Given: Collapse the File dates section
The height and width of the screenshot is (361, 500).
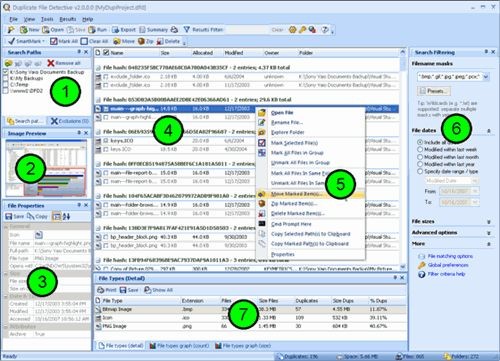Looking at the screenshot, I should 489,131.
